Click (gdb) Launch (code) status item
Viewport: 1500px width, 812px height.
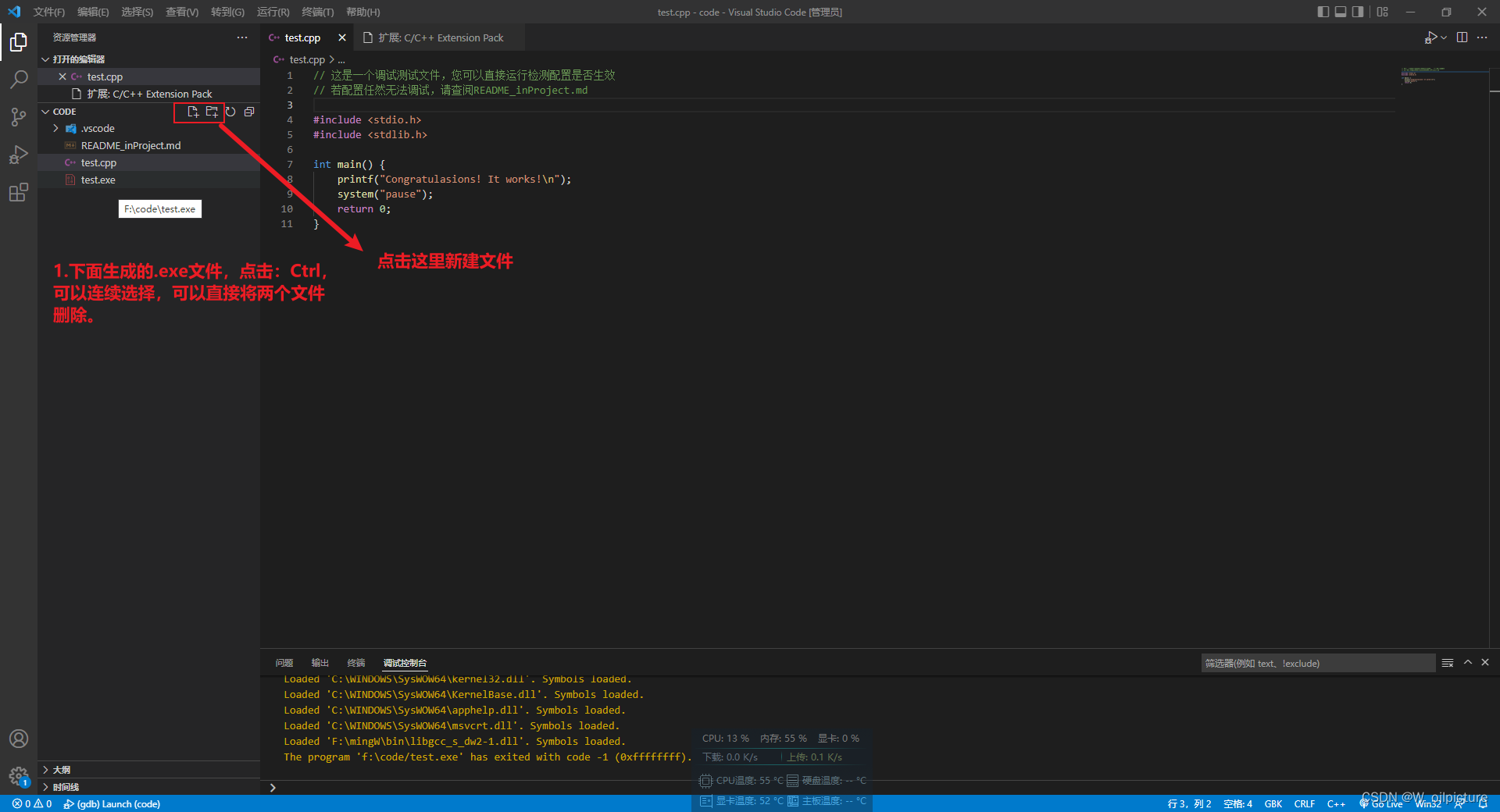point(112,803)
